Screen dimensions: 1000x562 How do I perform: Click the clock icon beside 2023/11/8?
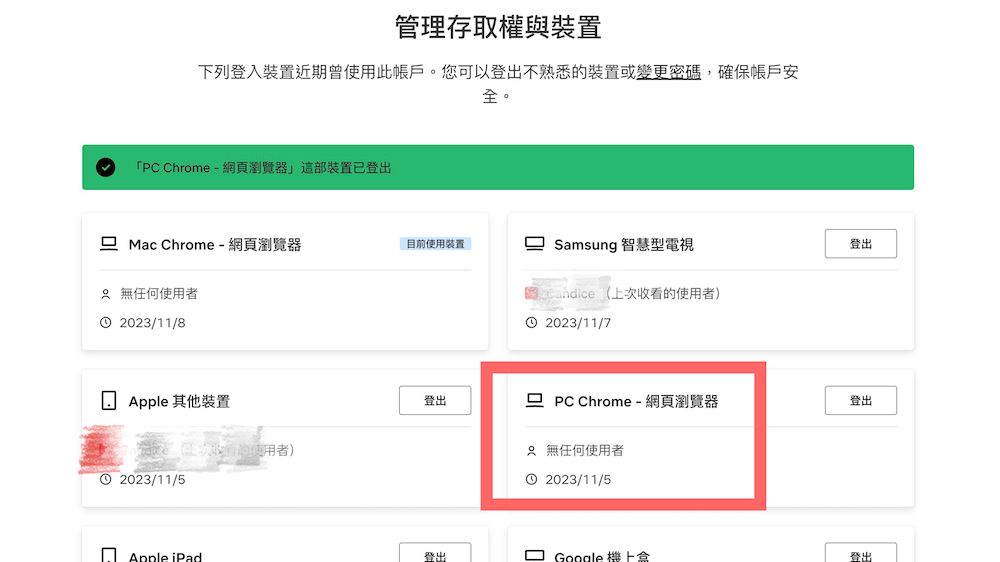click(x=106, y=323)
